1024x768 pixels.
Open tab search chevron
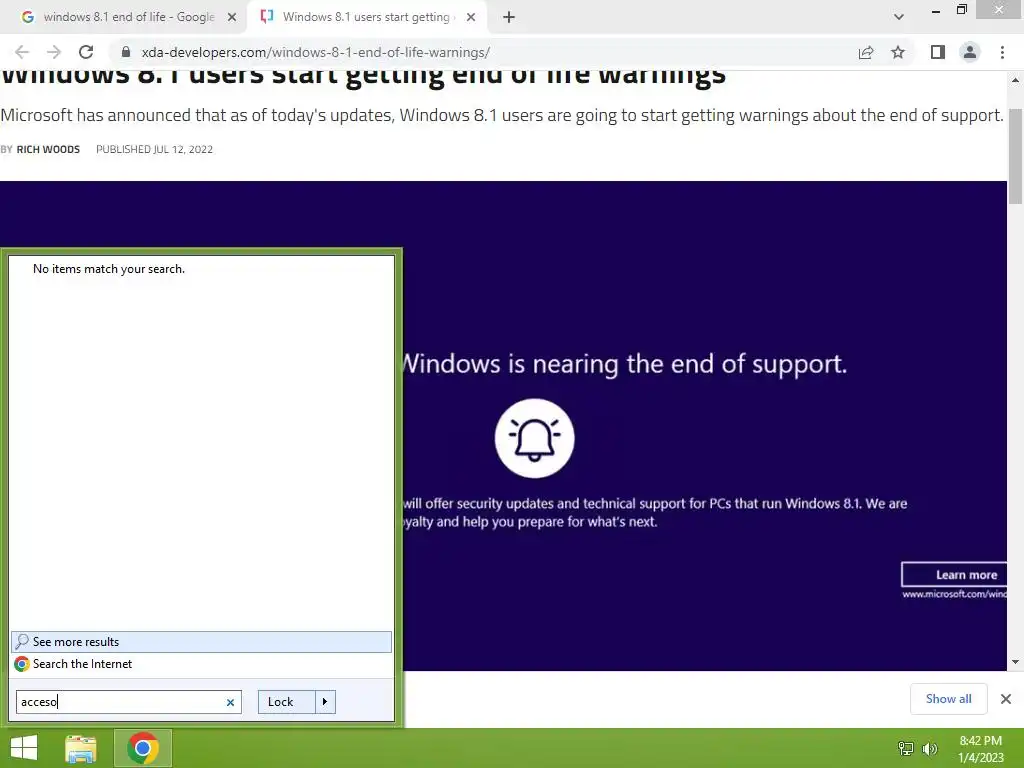pos(899,17)
